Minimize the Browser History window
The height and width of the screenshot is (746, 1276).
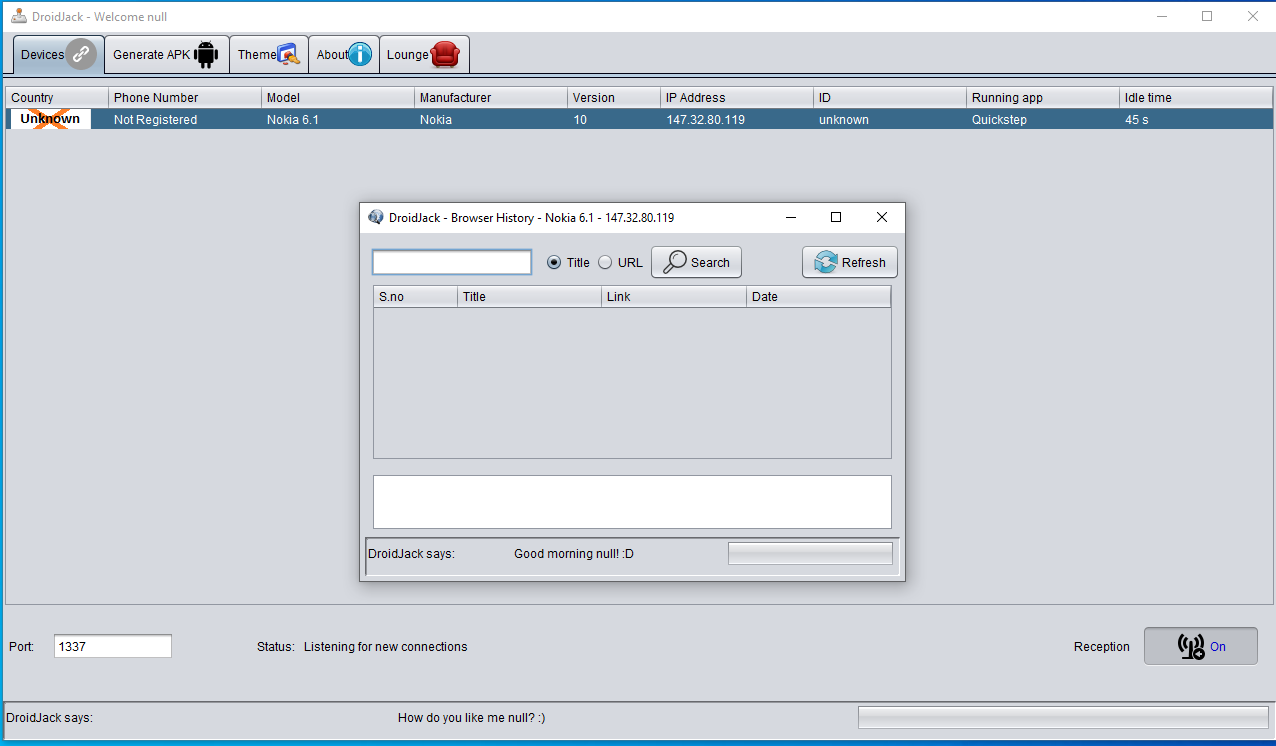click(790, 217)
